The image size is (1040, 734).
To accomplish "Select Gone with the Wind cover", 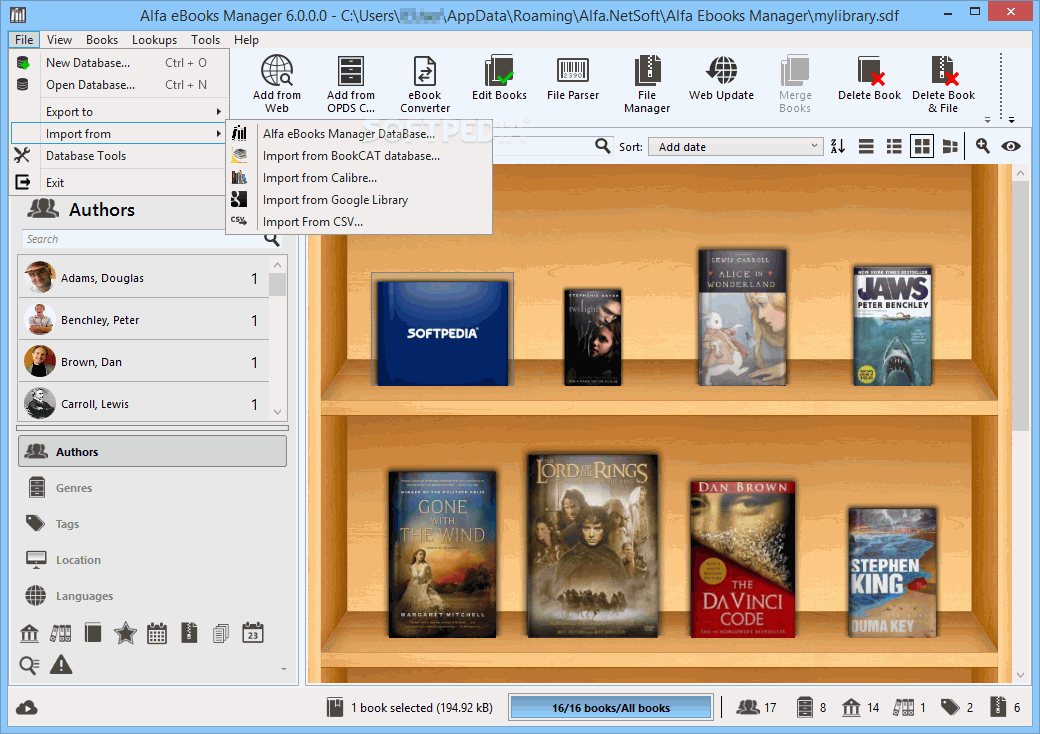I will [442, 554].
